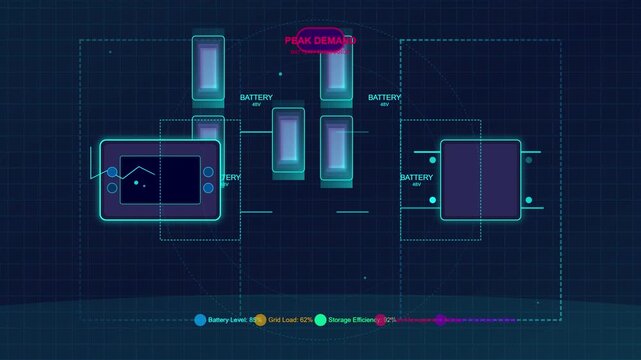The width and height of the screenshot is (641, 360).
Task: Click the BATTERY label left of the square module
Action: pos(416,178)
